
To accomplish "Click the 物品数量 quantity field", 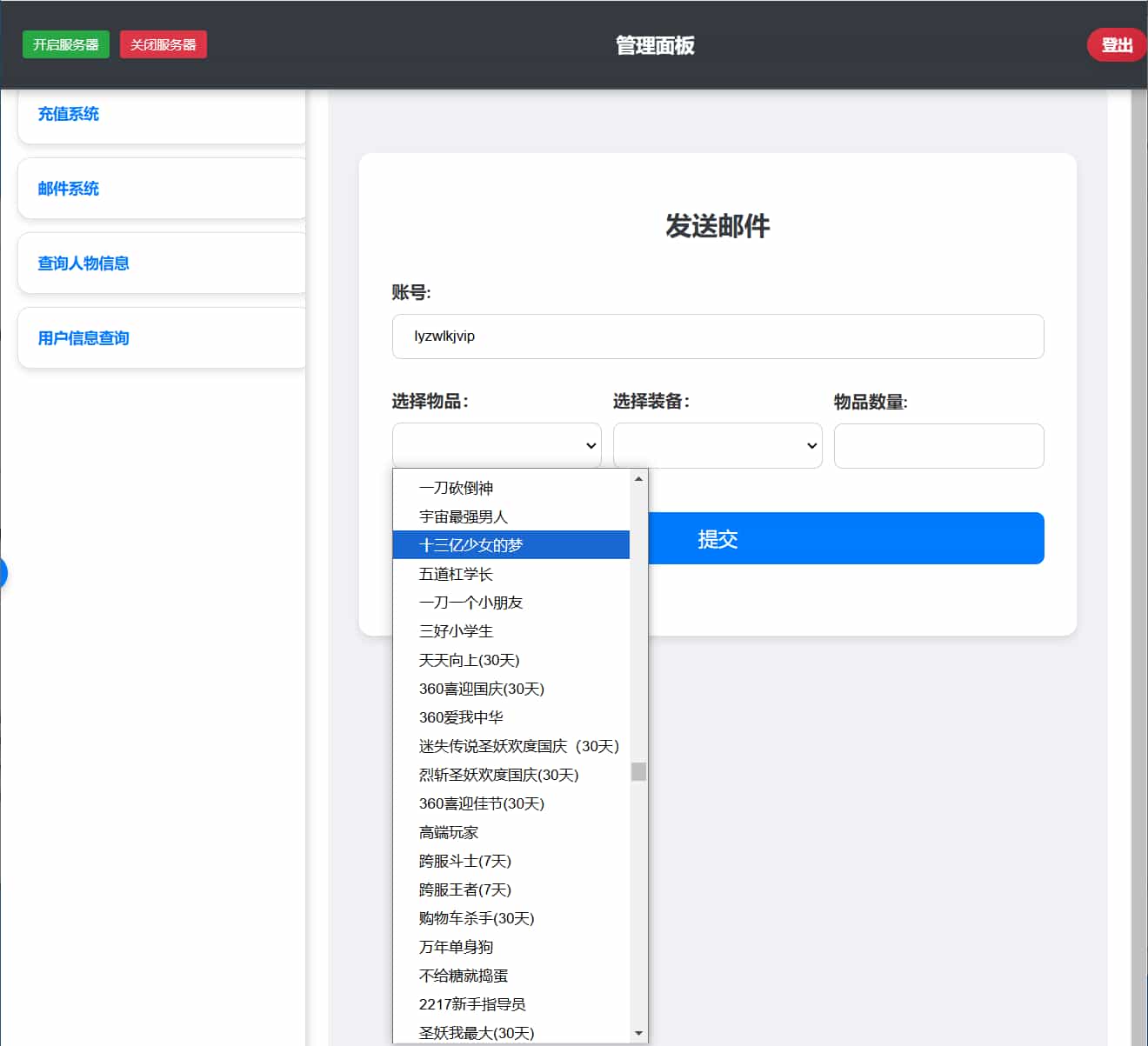I will tap(938, 445).
